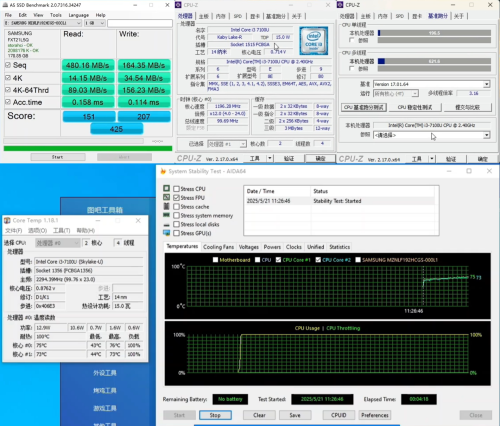Toggle the Motherboard temperature legend checkbox
This screenshot has width=500, height=426.
pyautogui.click(x=215, y=260)
